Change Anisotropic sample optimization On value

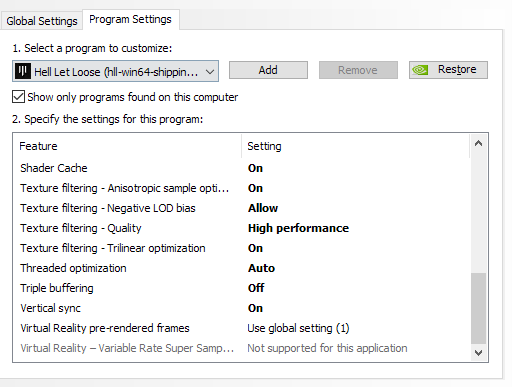point(255,188)
